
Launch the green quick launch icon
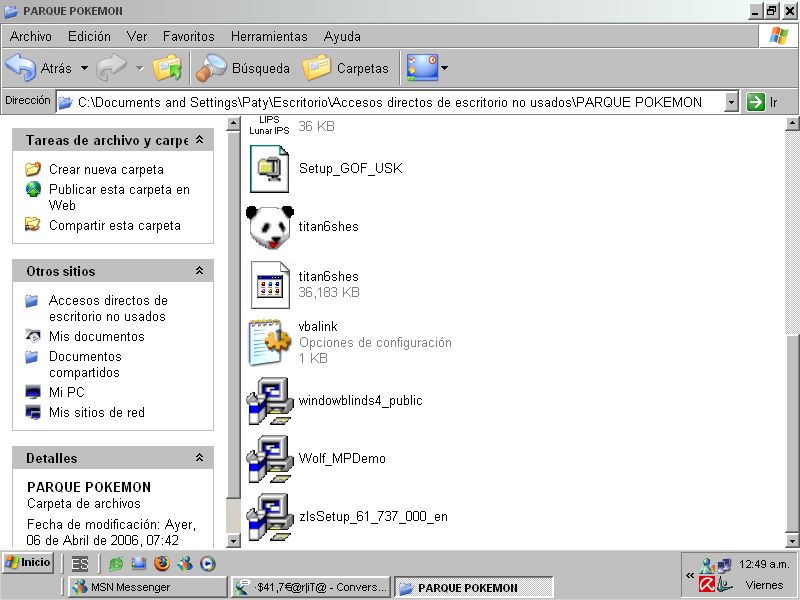(116, 564)
